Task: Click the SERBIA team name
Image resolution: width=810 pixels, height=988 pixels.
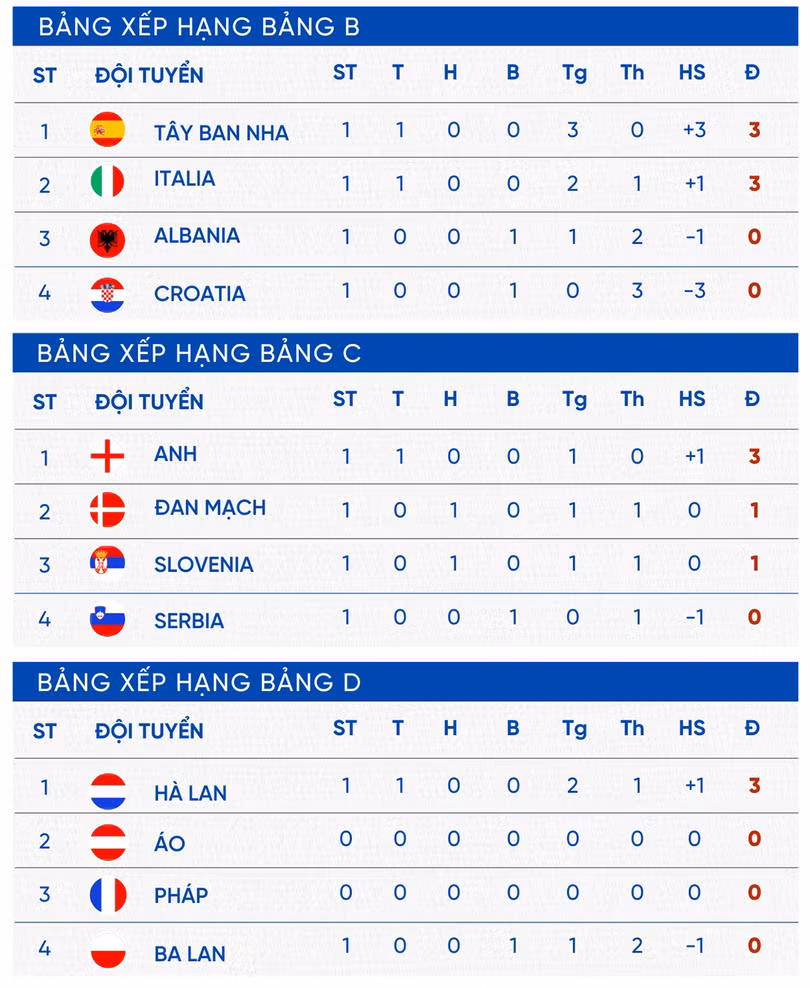Action: coord(189,621)
